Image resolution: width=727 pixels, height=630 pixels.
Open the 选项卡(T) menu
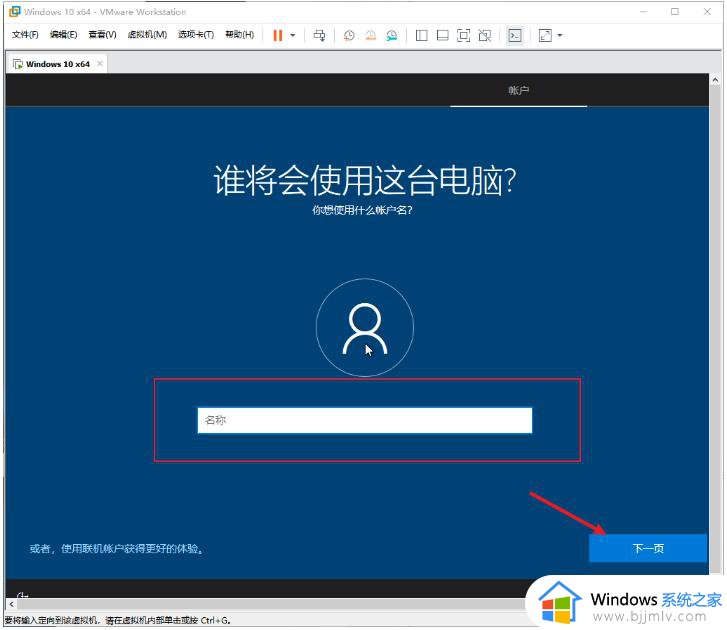pos(196,34)
